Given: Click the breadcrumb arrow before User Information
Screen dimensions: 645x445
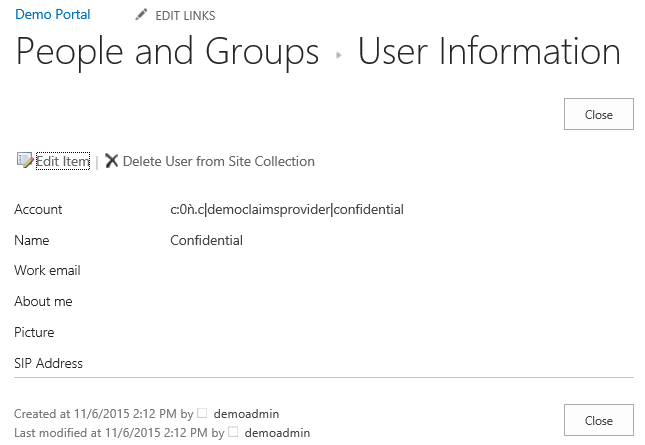Looking at the screenshot, I should 339,55.
